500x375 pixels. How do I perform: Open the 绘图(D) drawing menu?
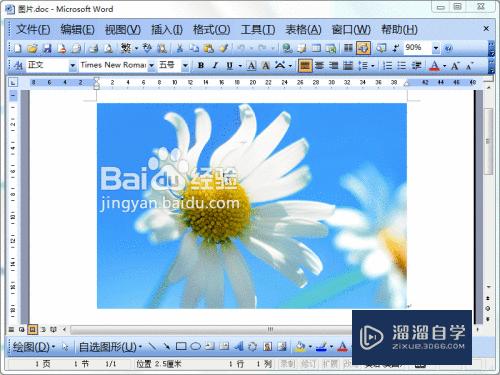point(34,347)
